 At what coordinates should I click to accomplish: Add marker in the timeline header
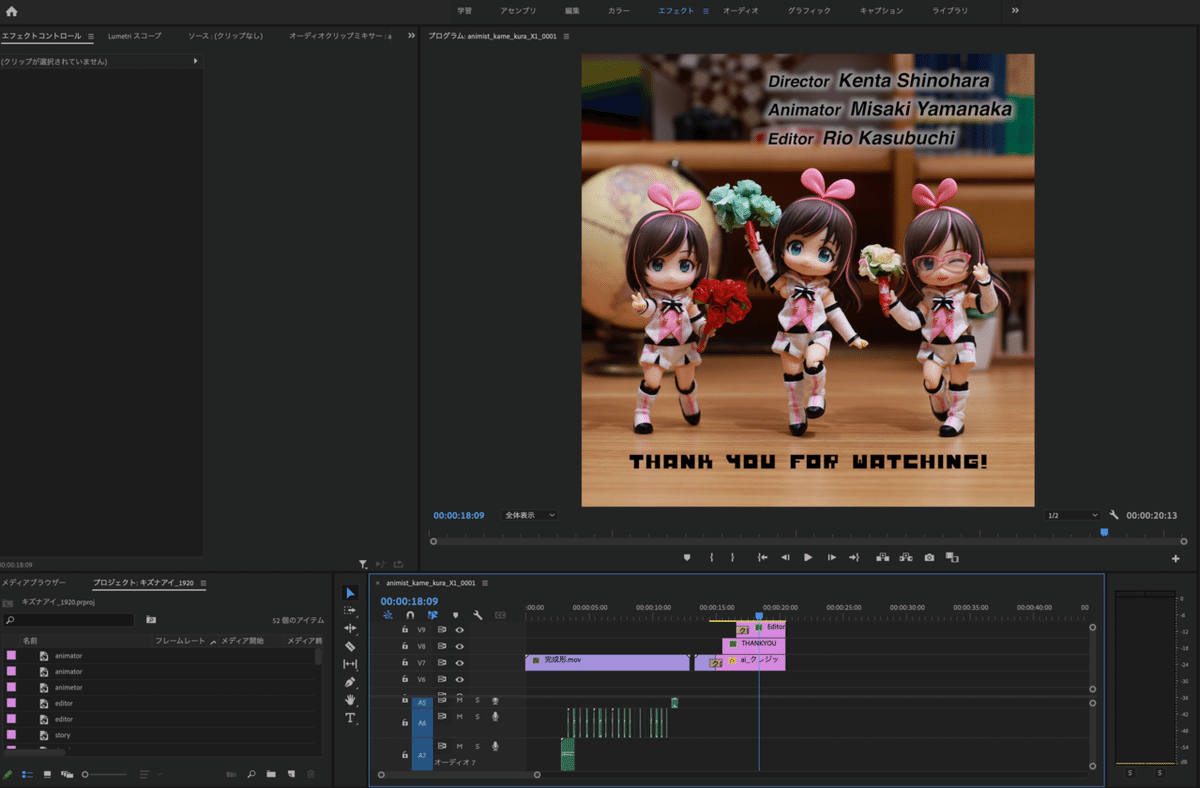coord(455,615)
